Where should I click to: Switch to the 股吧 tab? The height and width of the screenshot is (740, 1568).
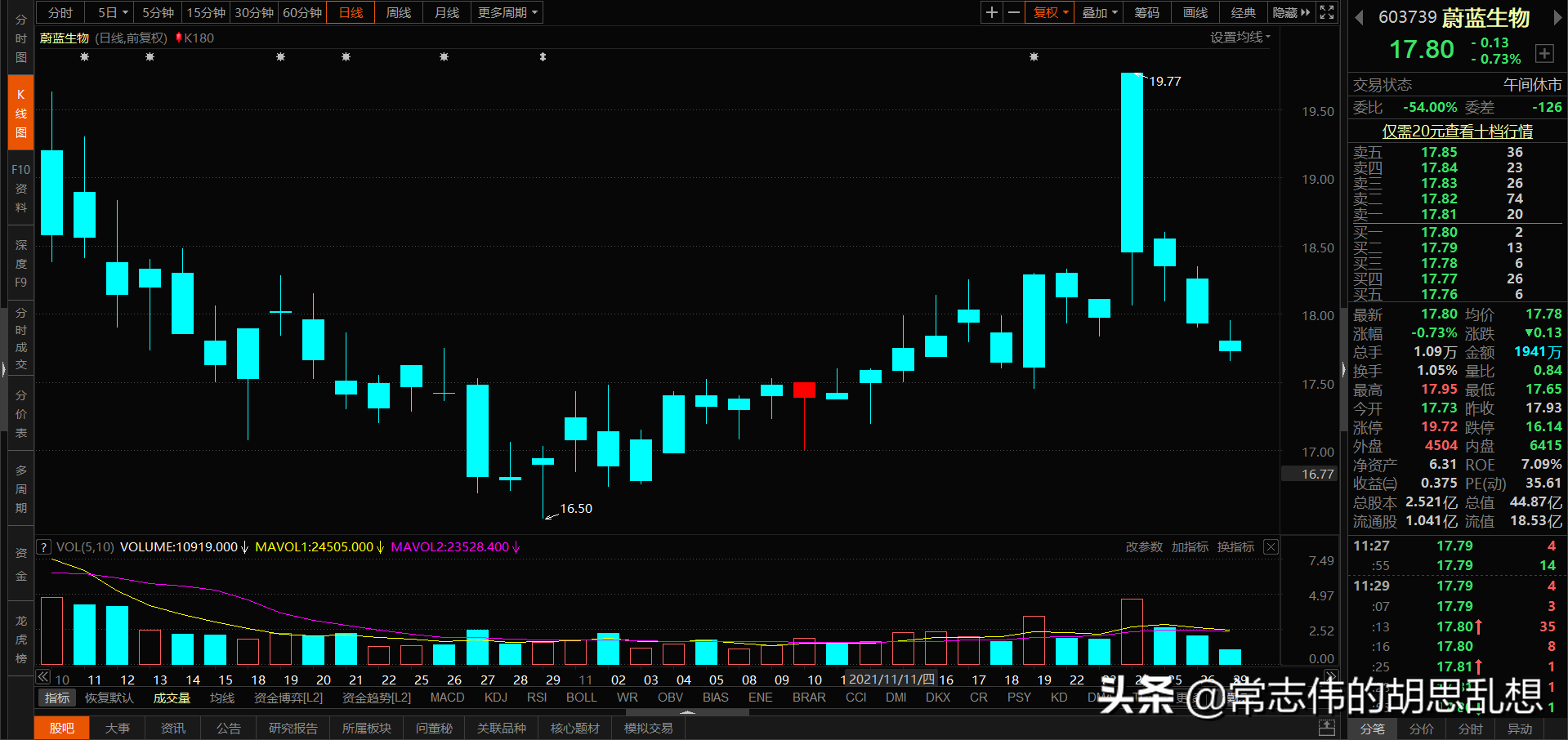(x=61, y=727)
